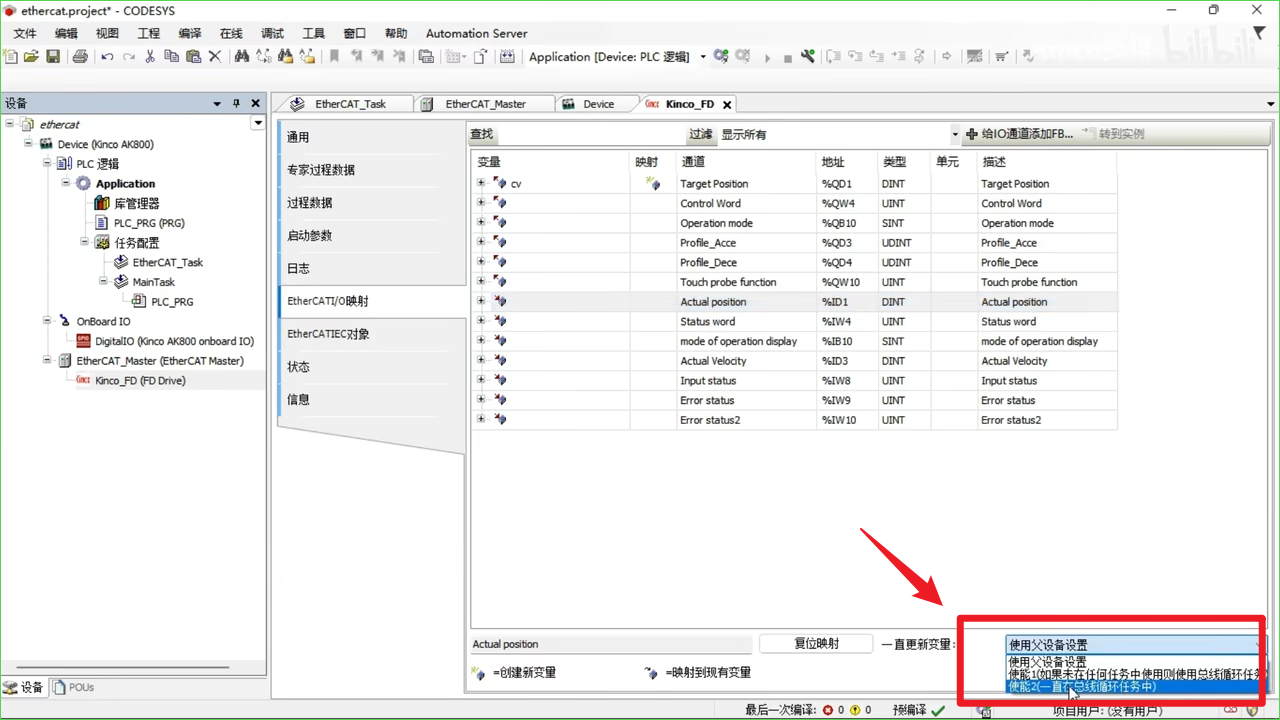Open the Application device selector dropdown arrow
The height and width of the screenshot is (720, 1280).
tap(703, 57)
